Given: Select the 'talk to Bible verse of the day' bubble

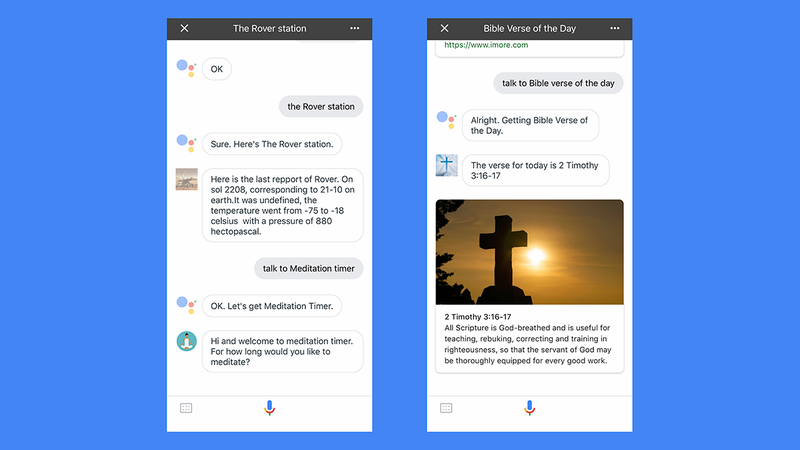Looking at the screenshot, I should click(558, 83).
